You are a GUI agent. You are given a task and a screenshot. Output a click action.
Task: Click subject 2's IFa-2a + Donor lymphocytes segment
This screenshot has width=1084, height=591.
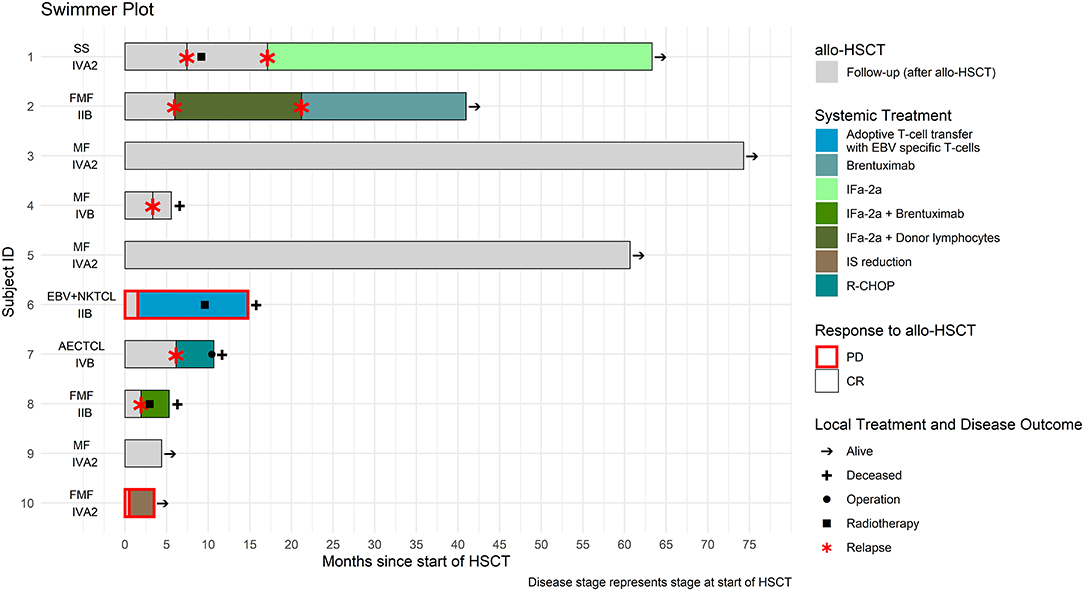tap(239, 106)
